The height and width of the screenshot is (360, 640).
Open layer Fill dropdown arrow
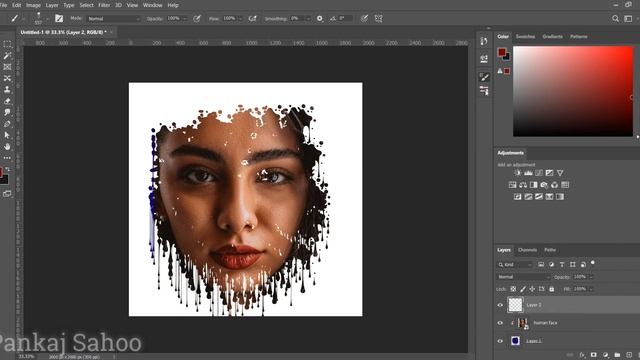[x=591, y=289]
